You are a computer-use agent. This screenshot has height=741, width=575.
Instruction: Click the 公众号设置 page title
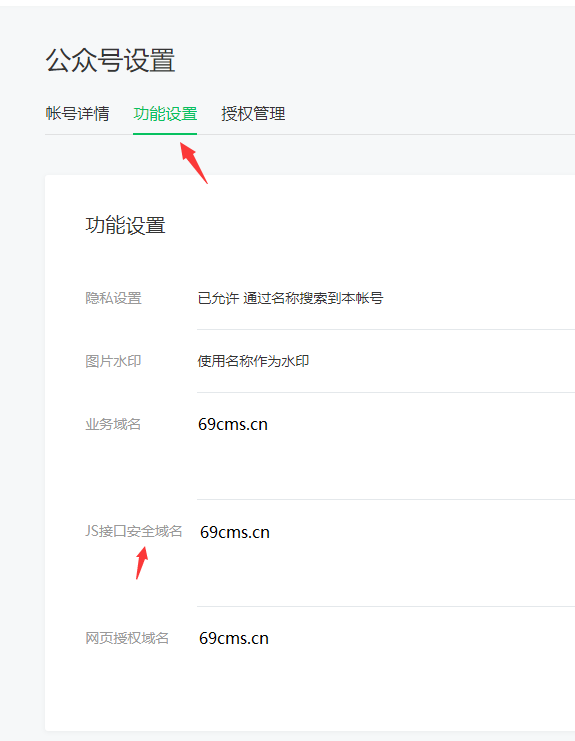(110, 60)
